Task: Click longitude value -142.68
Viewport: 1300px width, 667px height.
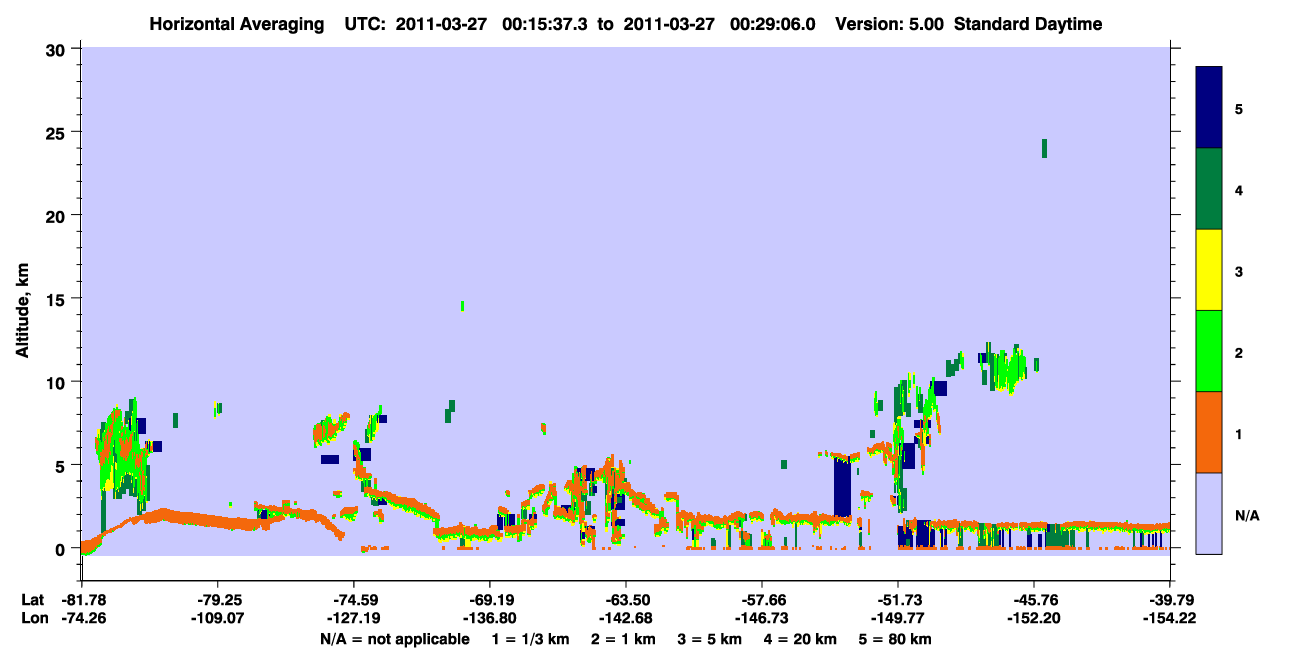Action: [626, 618]
